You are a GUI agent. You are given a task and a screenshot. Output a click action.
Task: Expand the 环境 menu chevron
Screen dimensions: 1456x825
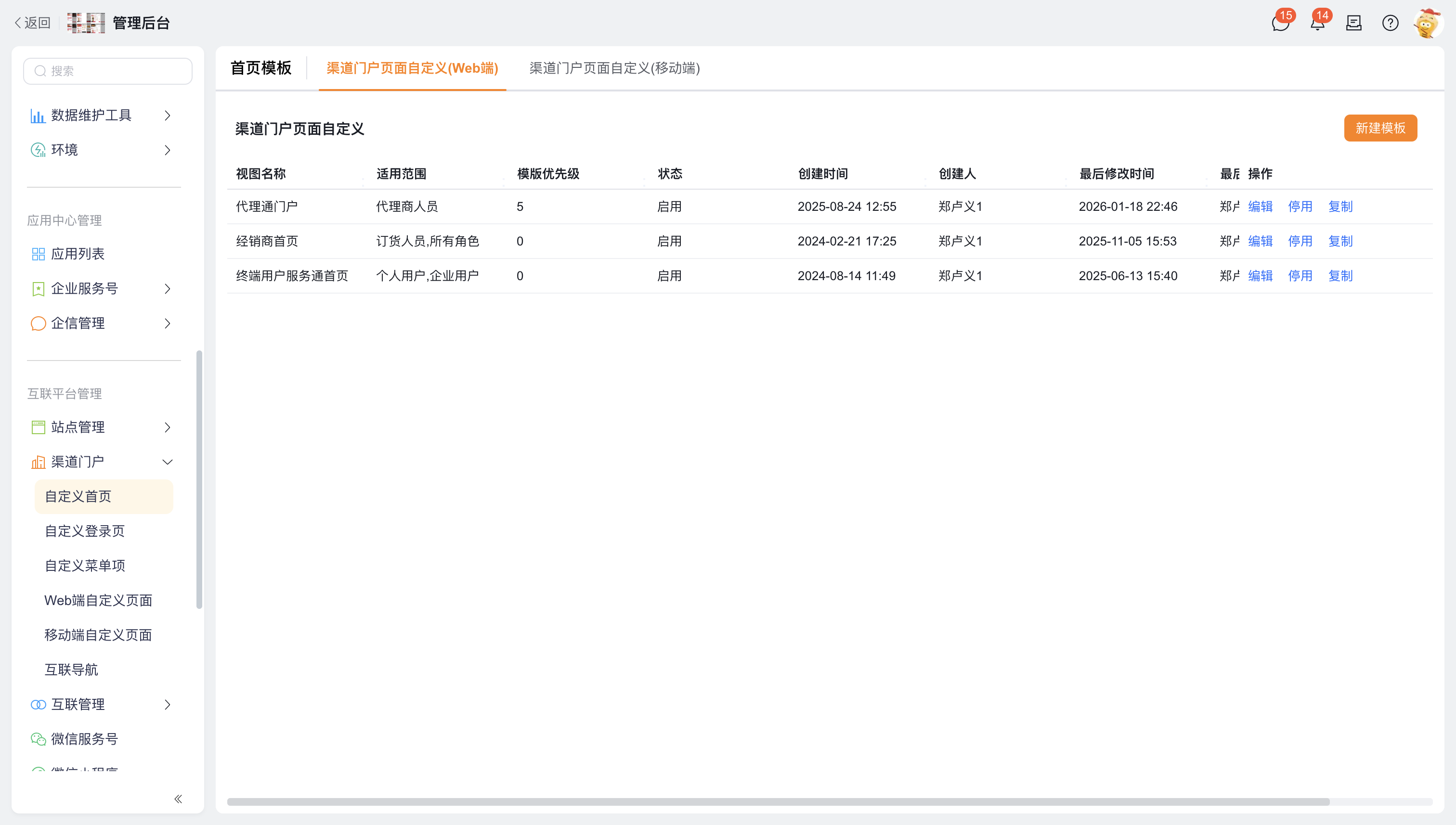[x=167, y=150]
